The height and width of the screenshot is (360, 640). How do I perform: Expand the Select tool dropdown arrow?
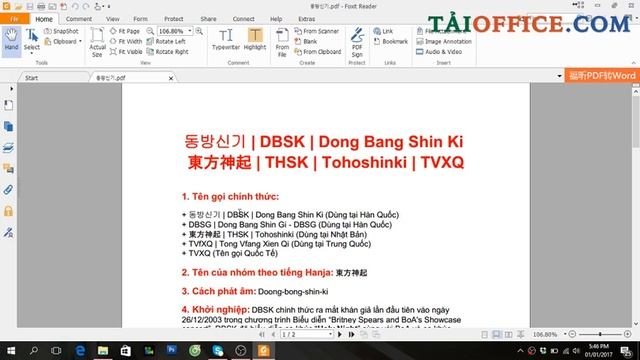click(x=31, y=53)
